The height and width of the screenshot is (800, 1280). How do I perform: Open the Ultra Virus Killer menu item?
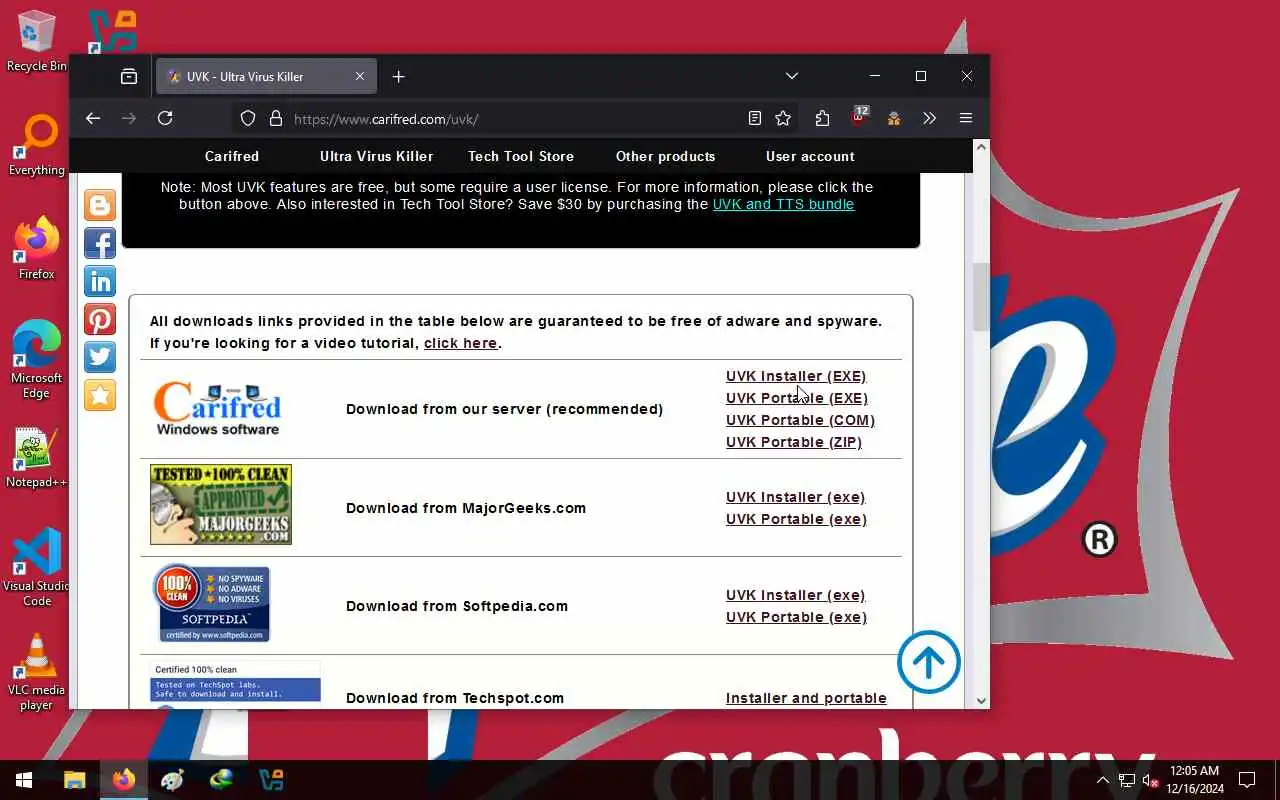[x=377, y=156]
